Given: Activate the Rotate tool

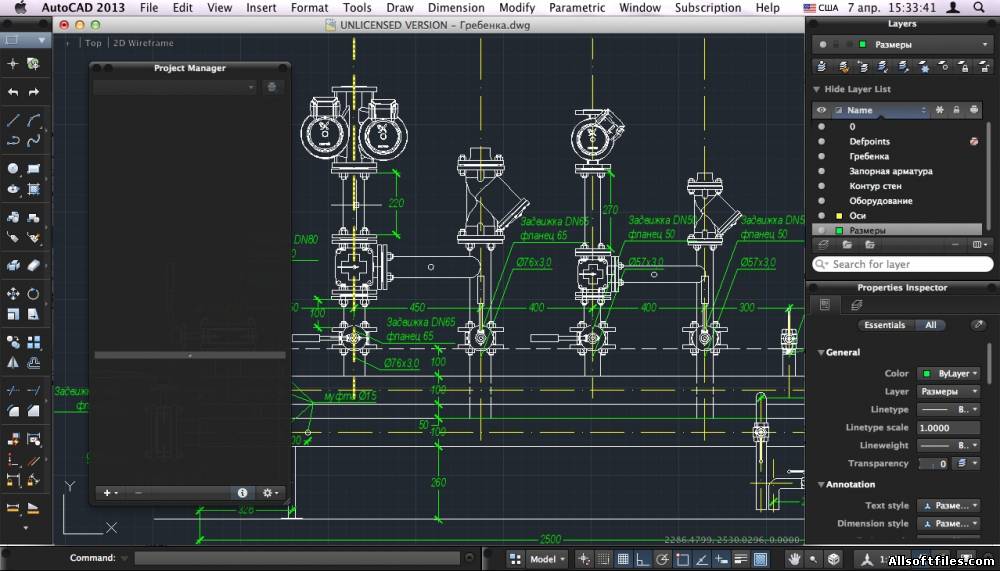Looking at the screenshot, I should [34, 293].
